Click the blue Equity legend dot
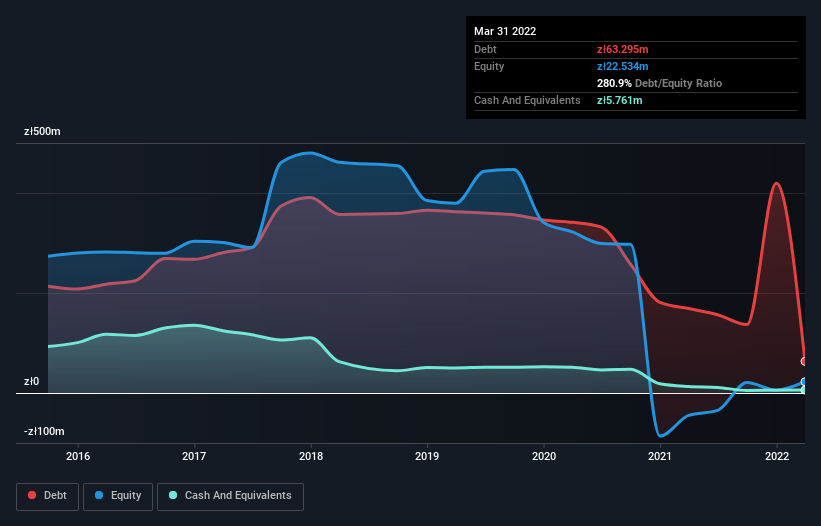This screenshot has height=526, width=821. coord(99,495)
